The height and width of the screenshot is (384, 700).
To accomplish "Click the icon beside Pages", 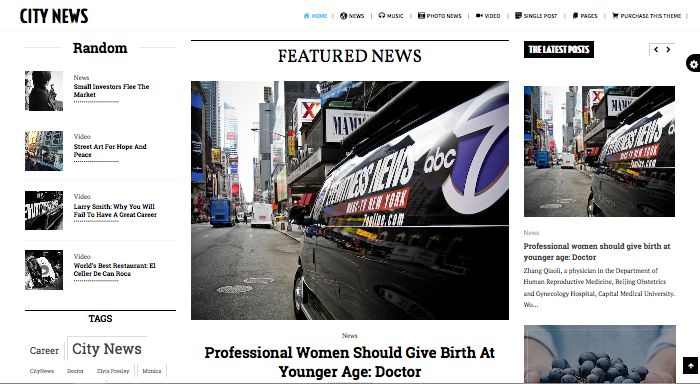I will click(575, 16).
